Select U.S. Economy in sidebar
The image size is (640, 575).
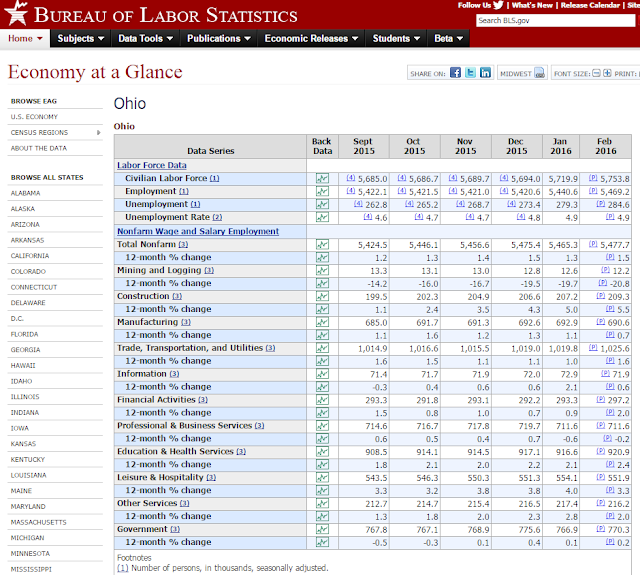pos(34,117)
